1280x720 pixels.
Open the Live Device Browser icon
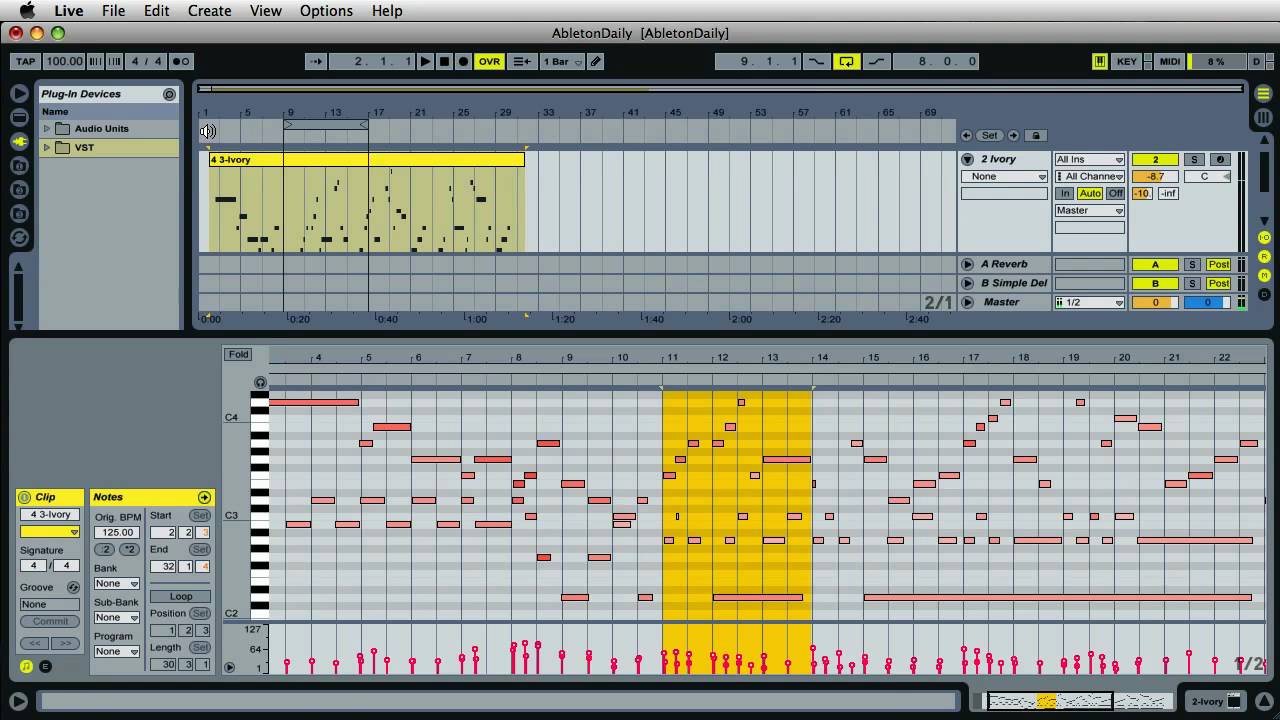19,117
